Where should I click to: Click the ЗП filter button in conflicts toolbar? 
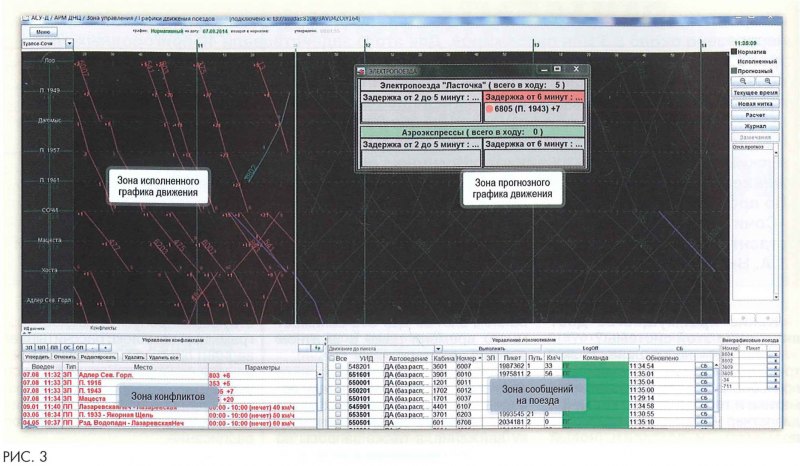(x=29, y=347)
